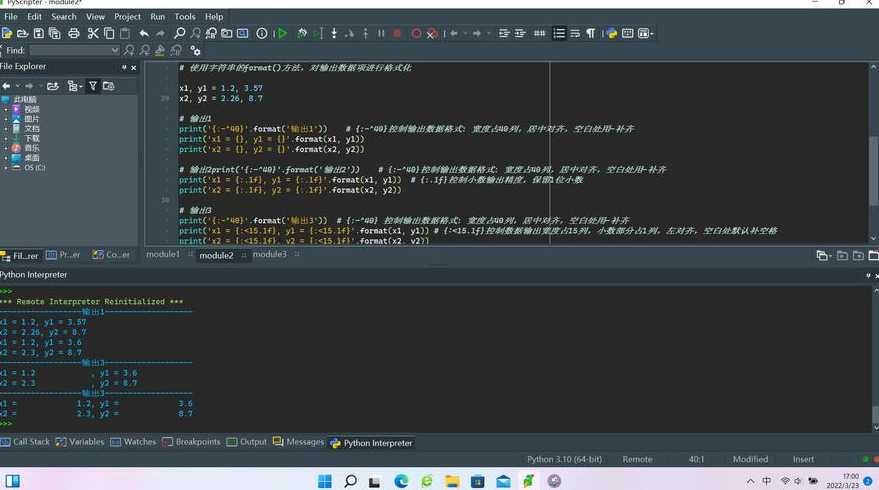This screenshot has width=879, height=490.
Task: Open the Run menu
Action: point(158,17)
